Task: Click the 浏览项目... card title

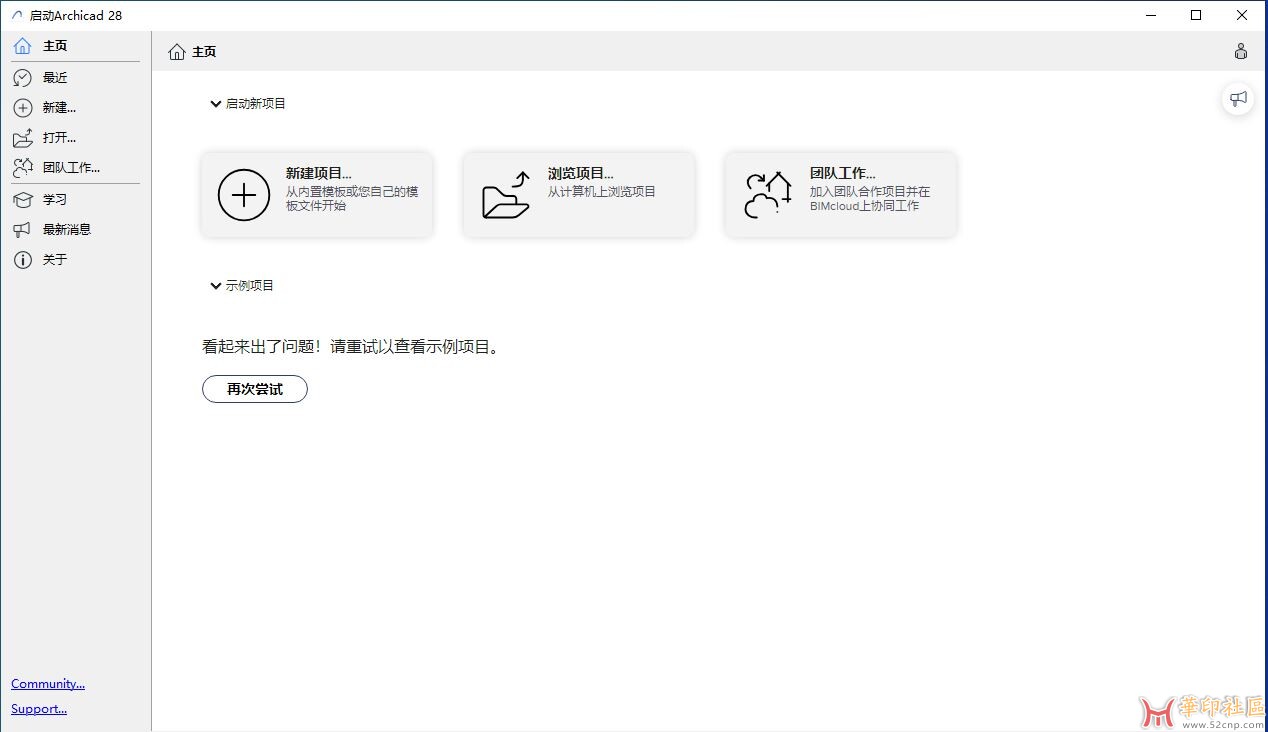Action: click(x=581, y=174)
